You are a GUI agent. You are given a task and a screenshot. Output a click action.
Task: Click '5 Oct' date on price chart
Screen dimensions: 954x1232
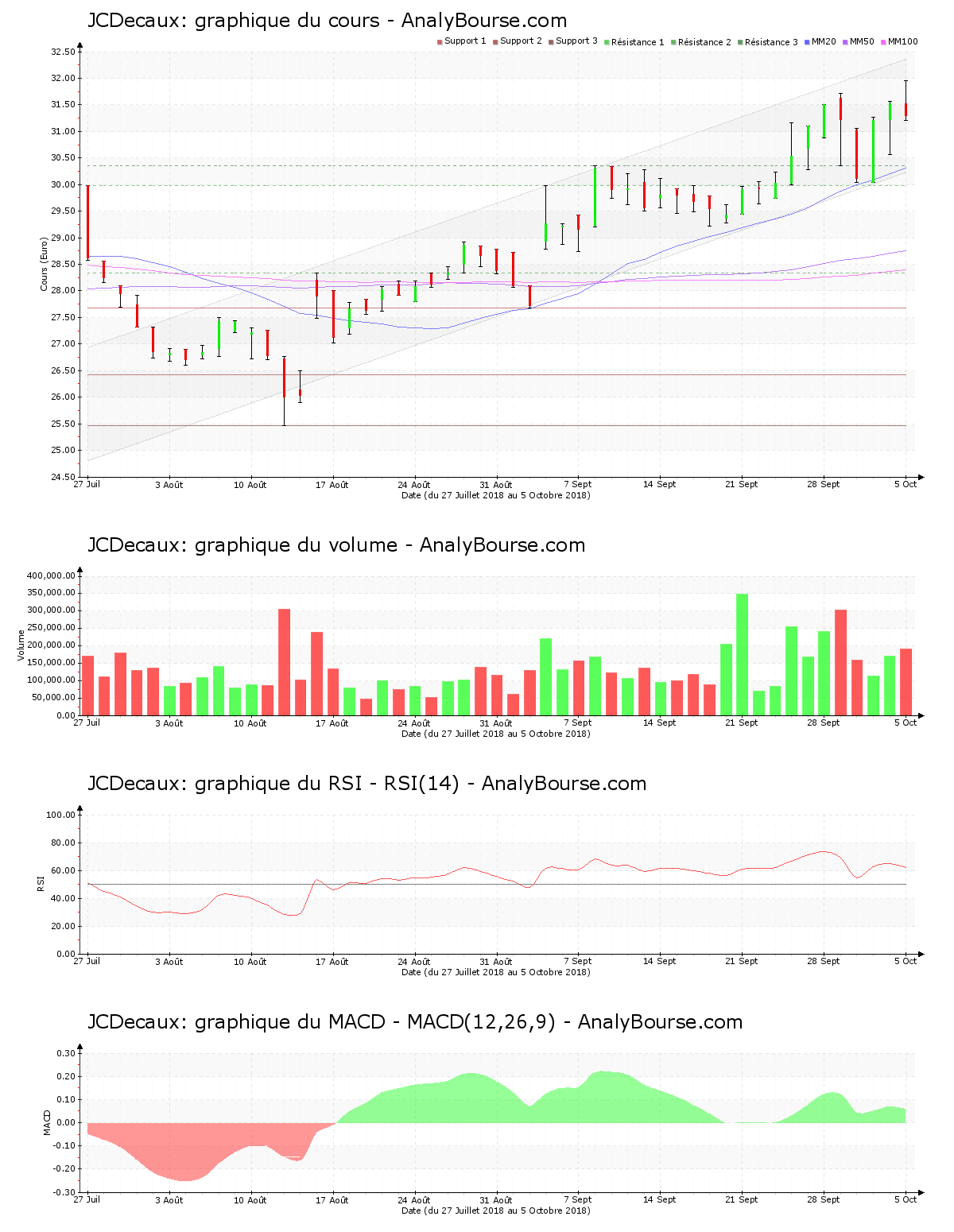pyautogui.click(x=906, y=484)
